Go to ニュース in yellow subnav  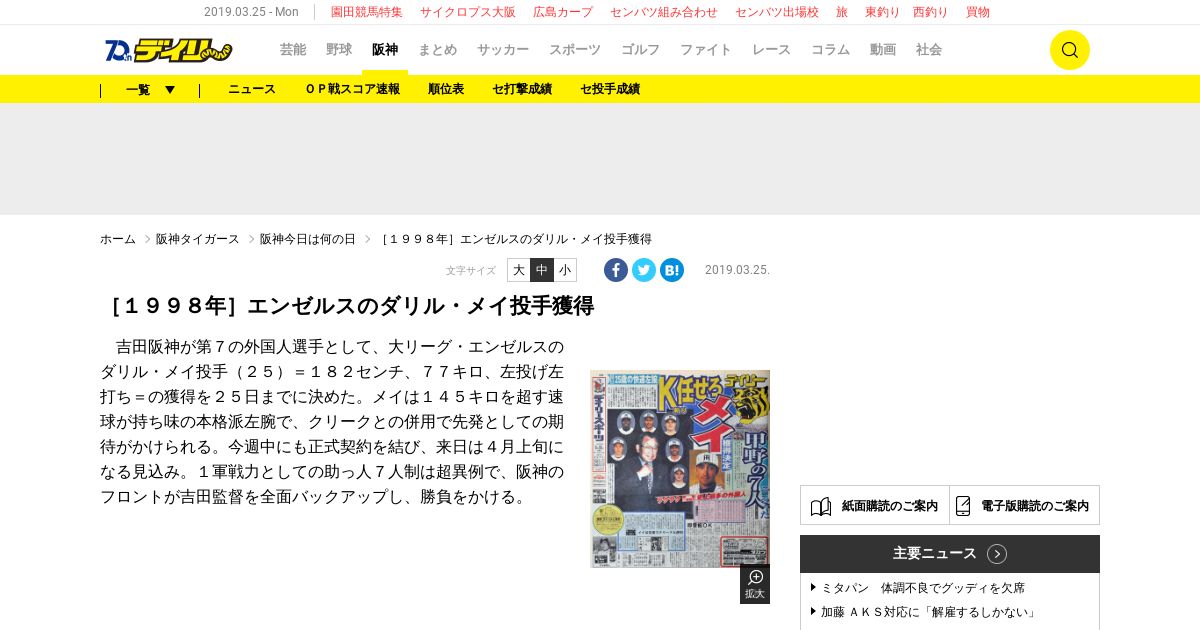coord(252,89)
